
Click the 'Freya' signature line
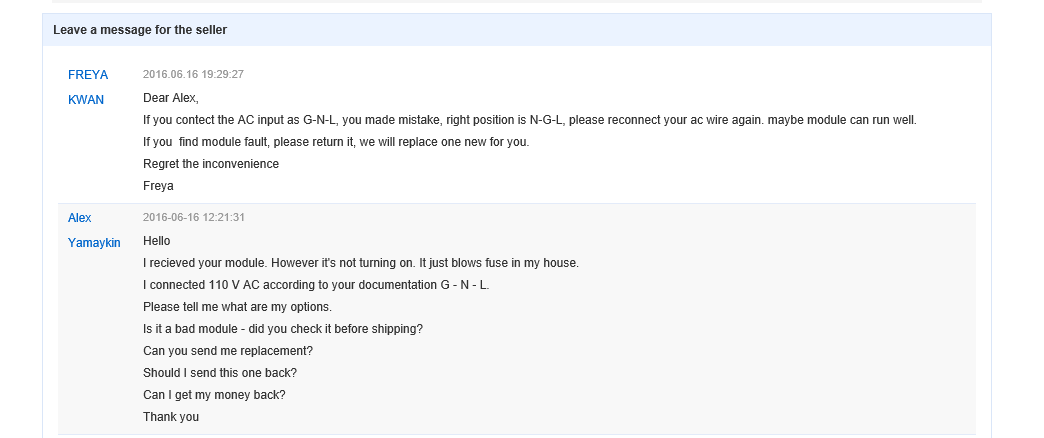coord(158,186)
